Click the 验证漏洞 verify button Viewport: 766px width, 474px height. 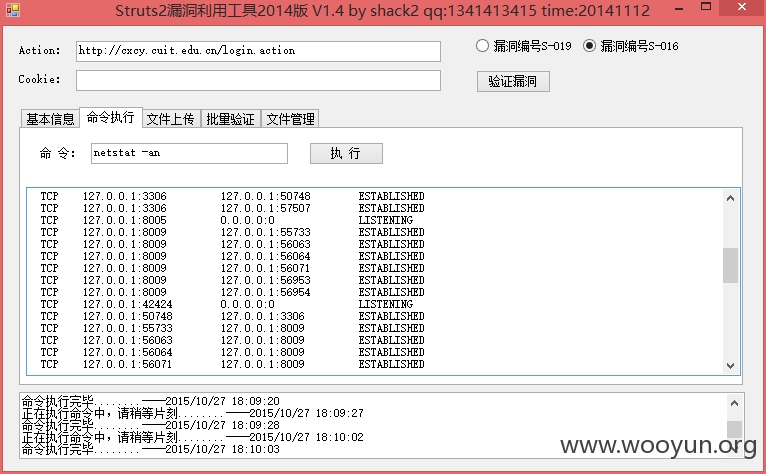tap(513, 81)
